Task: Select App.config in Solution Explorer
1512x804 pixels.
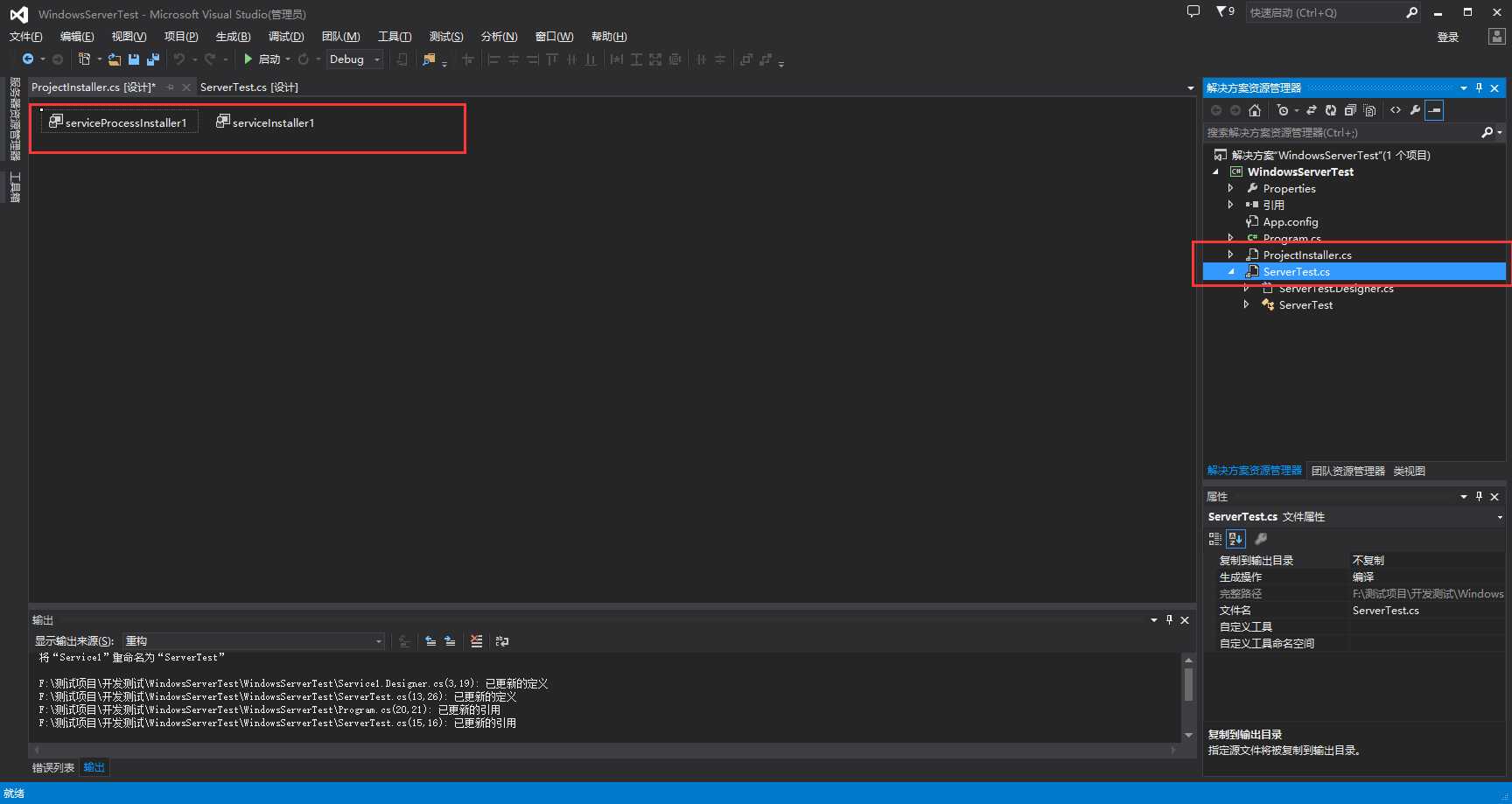Action: coord(1290,222)
